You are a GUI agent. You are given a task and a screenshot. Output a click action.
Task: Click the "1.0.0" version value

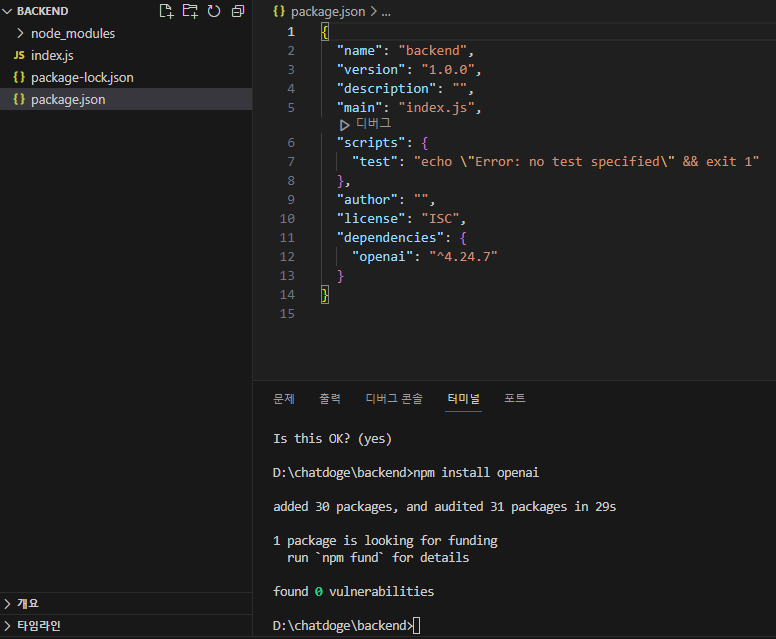coord(448,69)
